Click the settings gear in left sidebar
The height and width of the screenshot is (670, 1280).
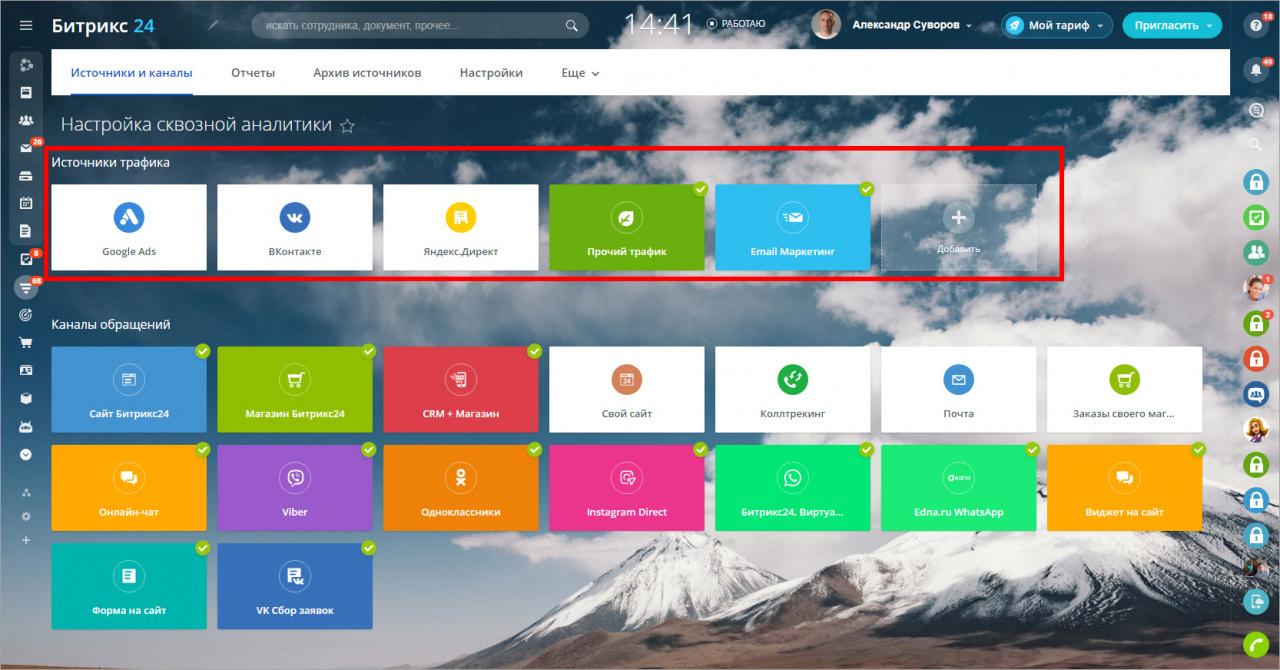[26, 516]
